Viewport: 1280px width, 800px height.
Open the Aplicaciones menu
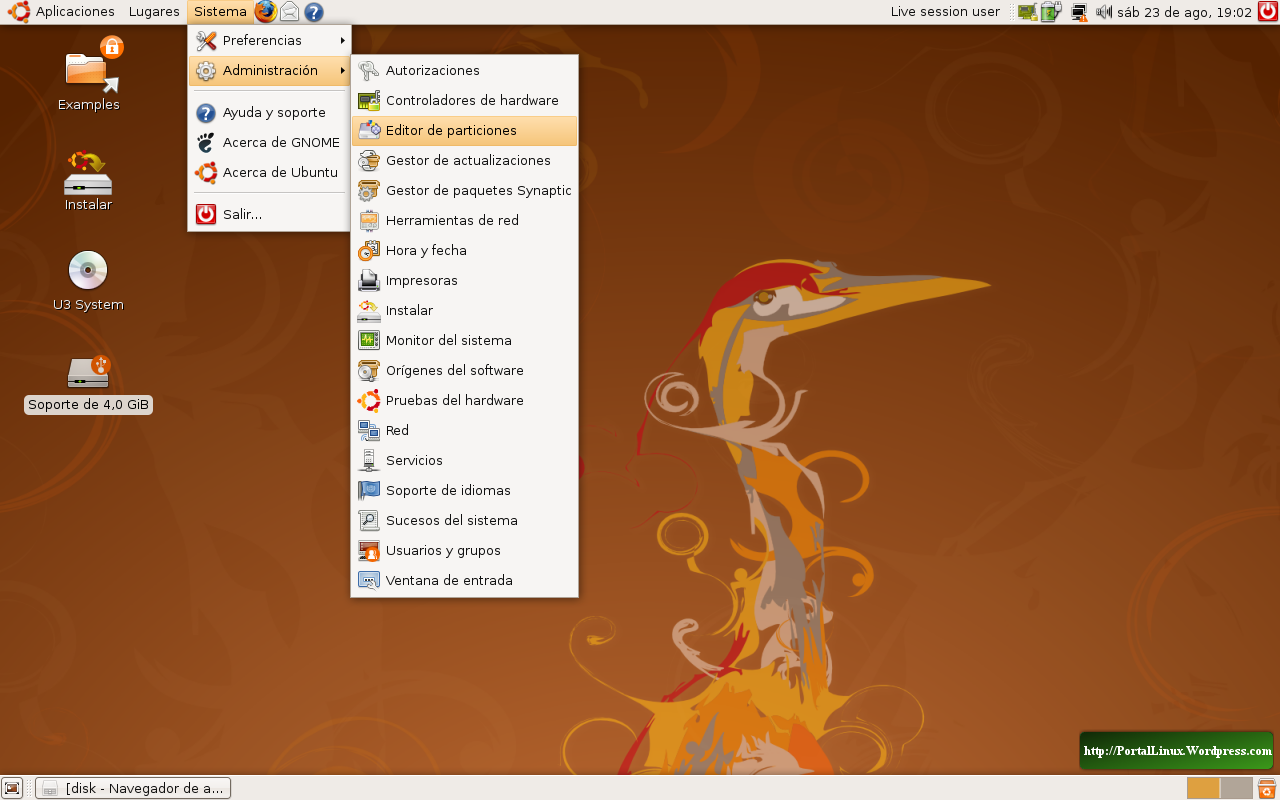pos(62,12)
